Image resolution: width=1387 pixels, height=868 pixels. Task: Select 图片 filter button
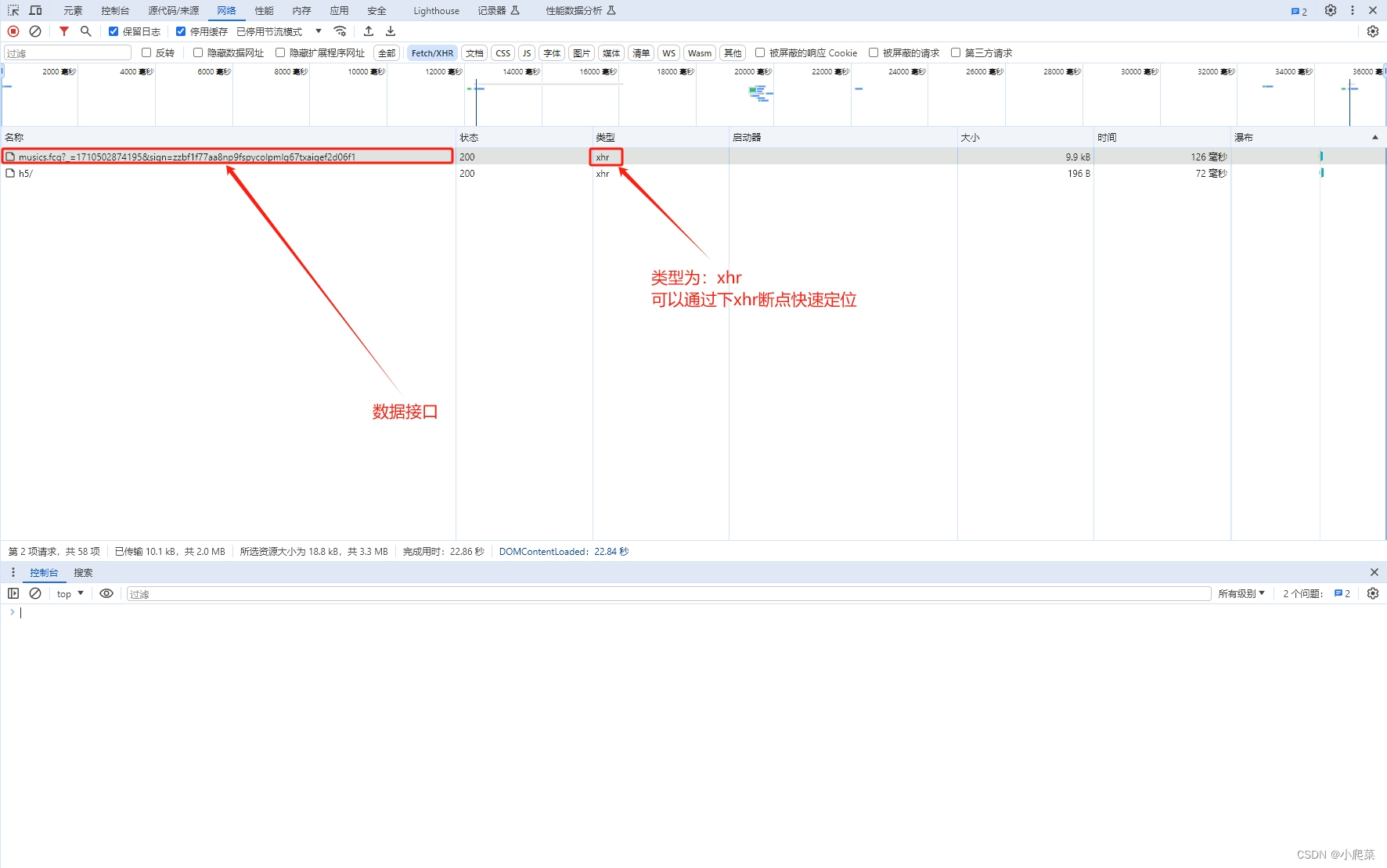pos(582,52)
